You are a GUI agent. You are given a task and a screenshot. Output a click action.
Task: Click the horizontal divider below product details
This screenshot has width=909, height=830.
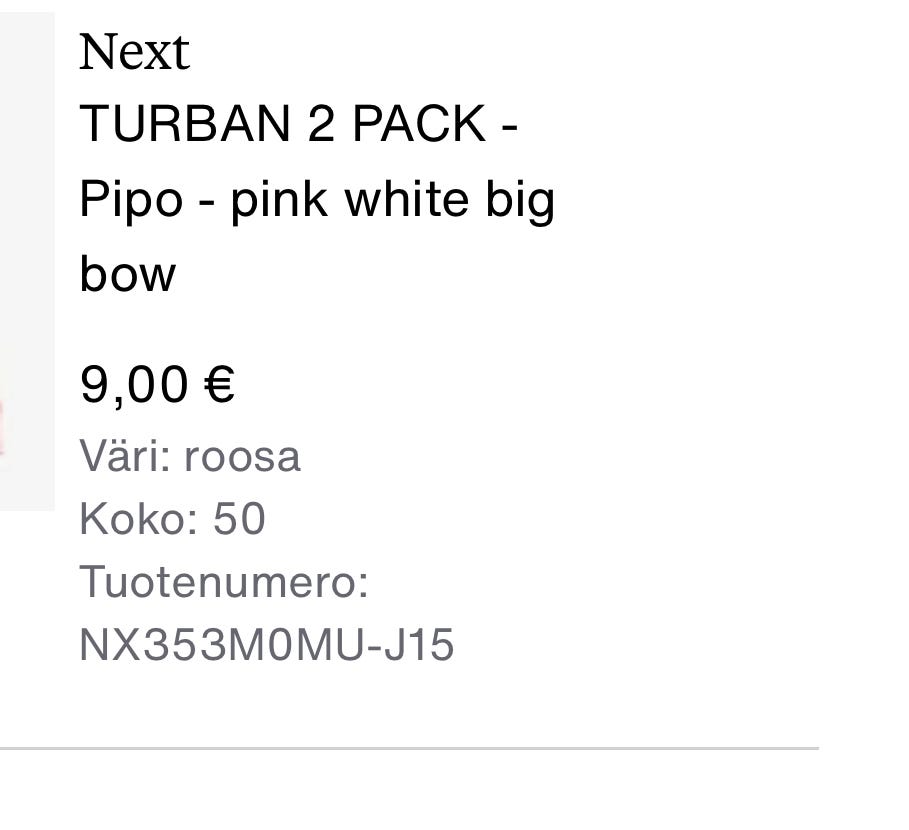coord(408,748)
